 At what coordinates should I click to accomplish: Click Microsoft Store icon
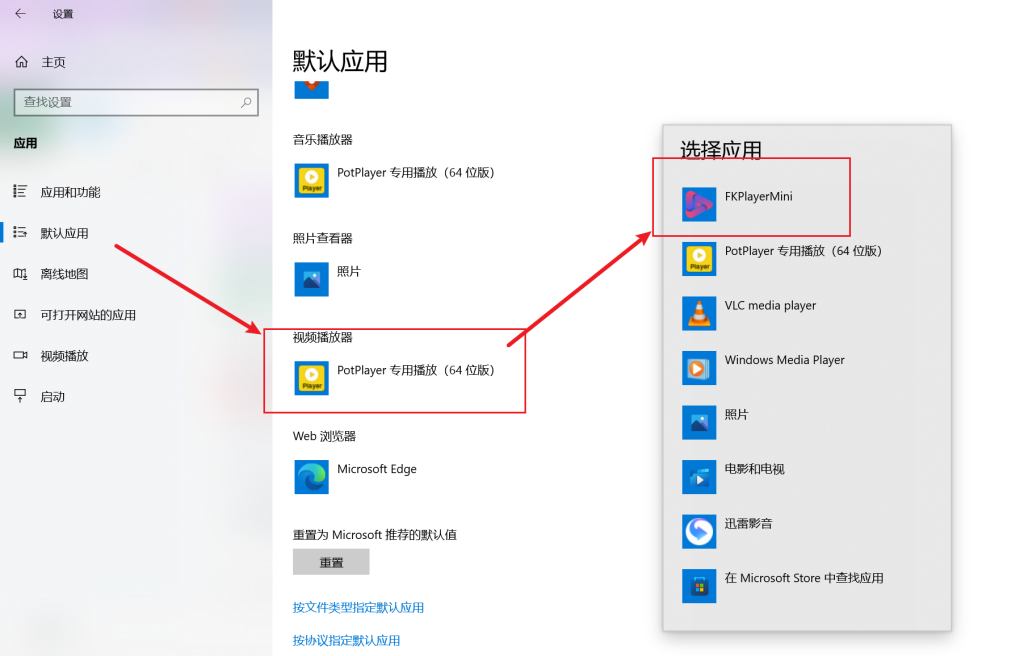click(699, 586)
